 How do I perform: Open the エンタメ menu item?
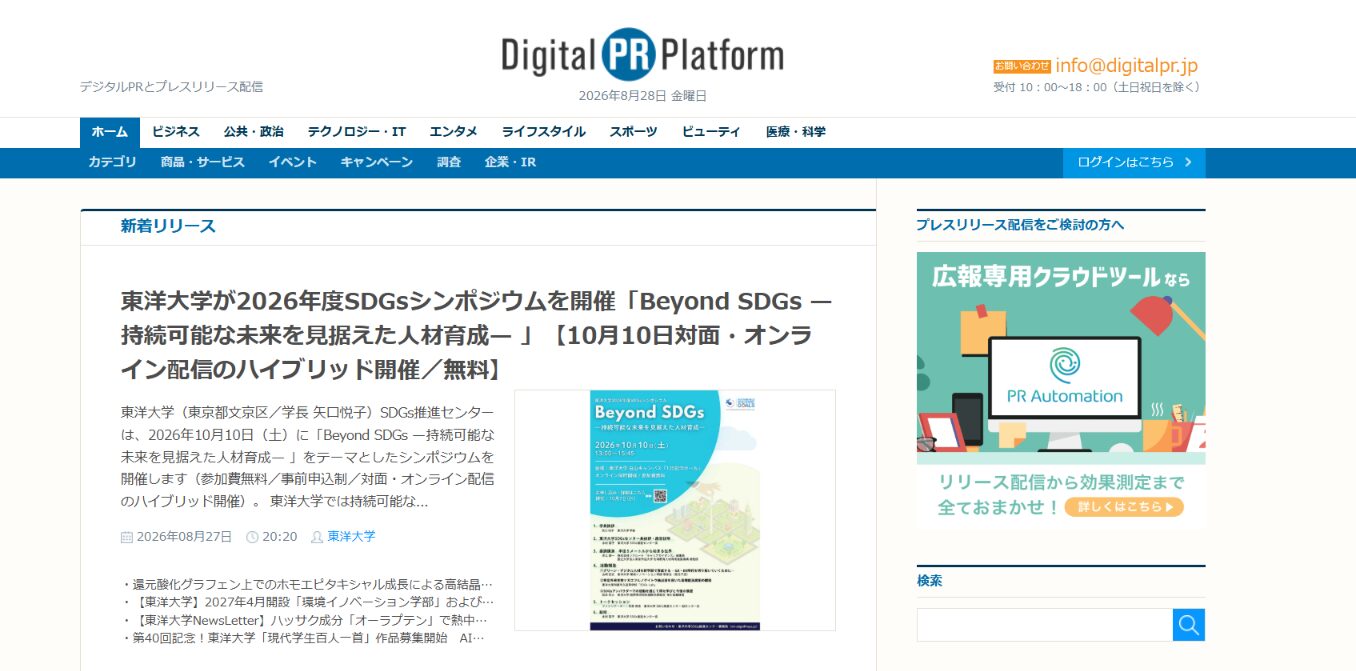(x=454, y=132)
